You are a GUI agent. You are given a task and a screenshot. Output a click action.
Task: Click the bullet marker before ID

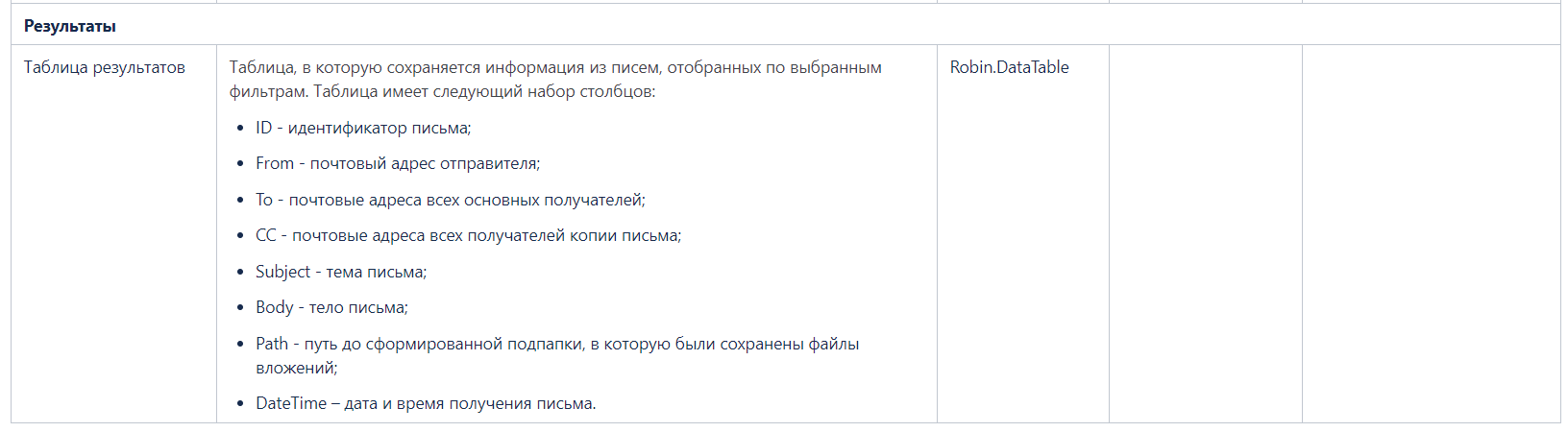point(240,129)
